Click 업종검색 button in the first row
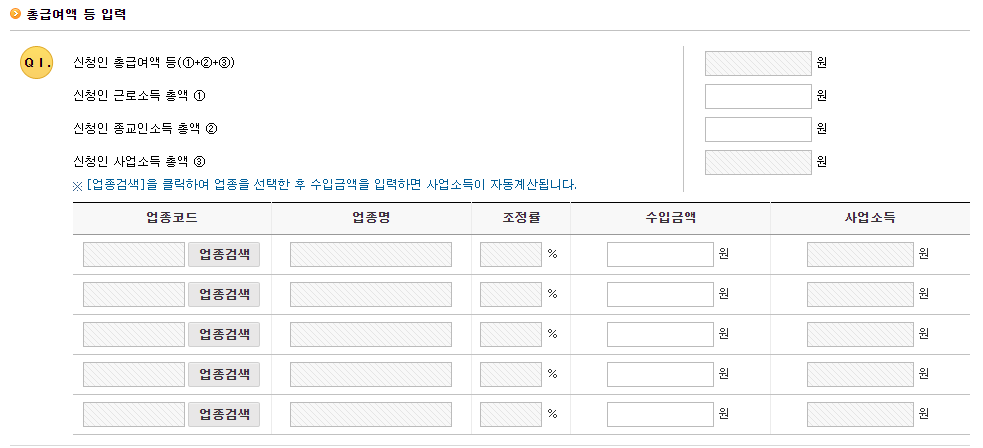The height and width of the screenshot is (448, 983). coord(224,254)
